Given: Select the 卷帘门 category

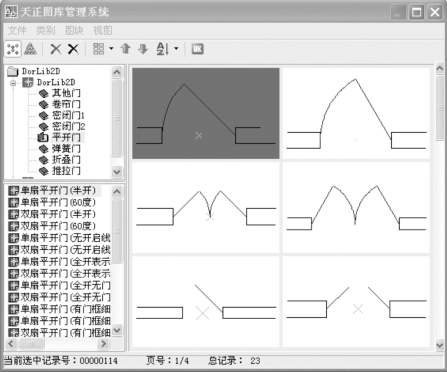Looking at the screenshot, I should point(59,104).
